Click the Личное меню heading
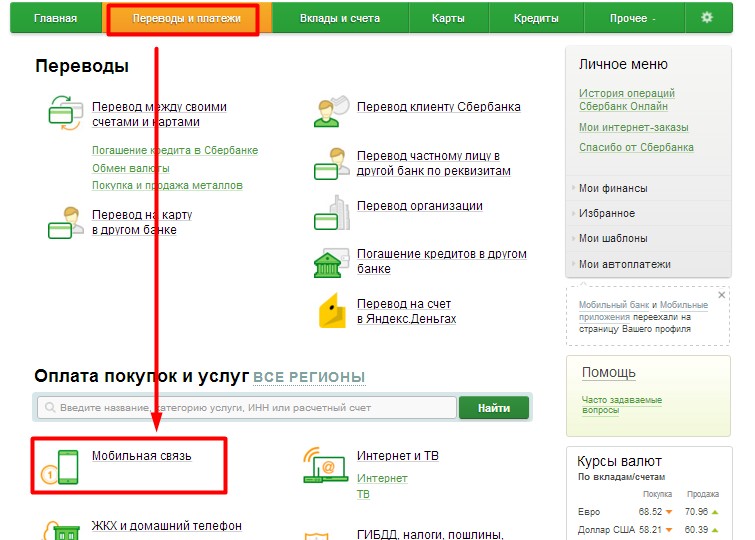Viewport: 755px width, 540px height. coord(623,64)
